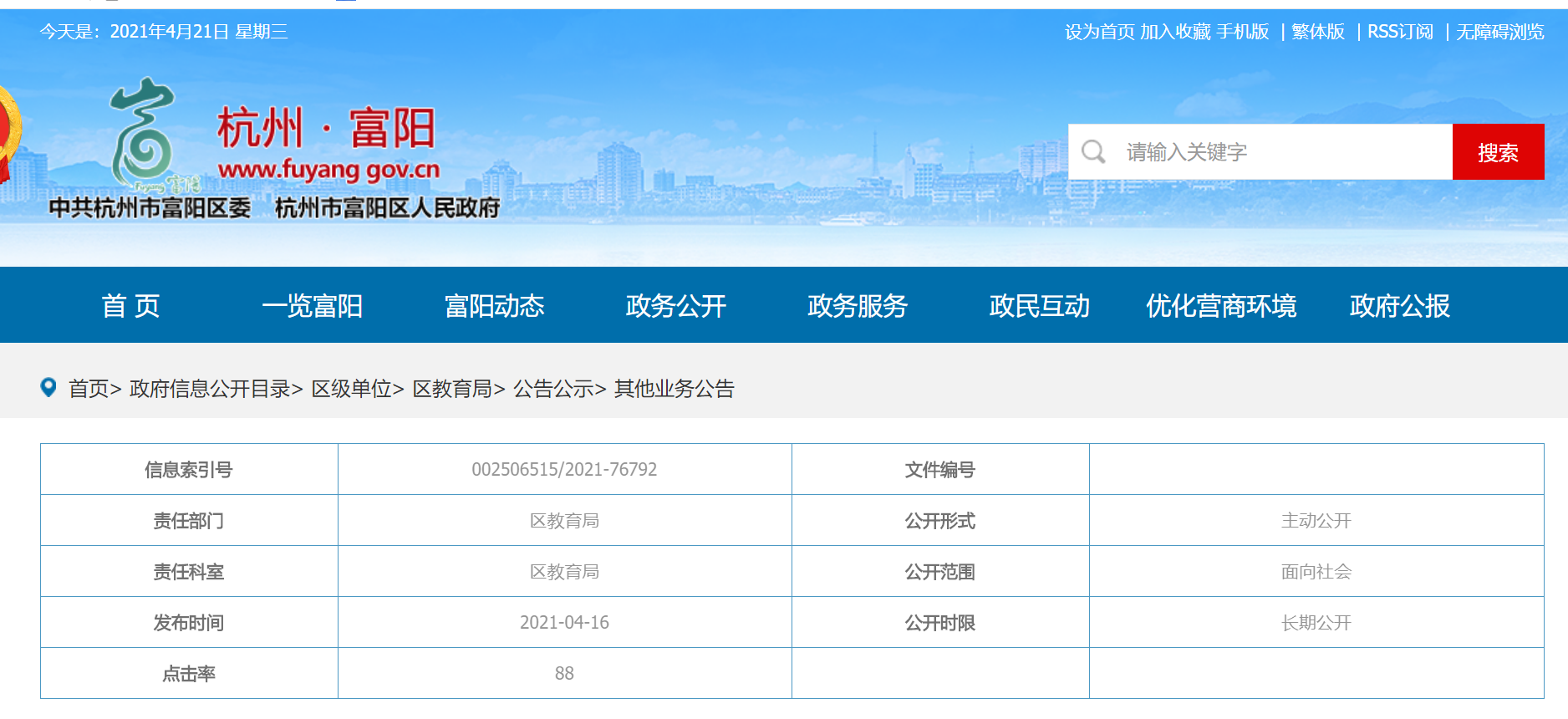Open the RSS订阅 link
Viewport: 1568px width, 719px height.
1400,32
